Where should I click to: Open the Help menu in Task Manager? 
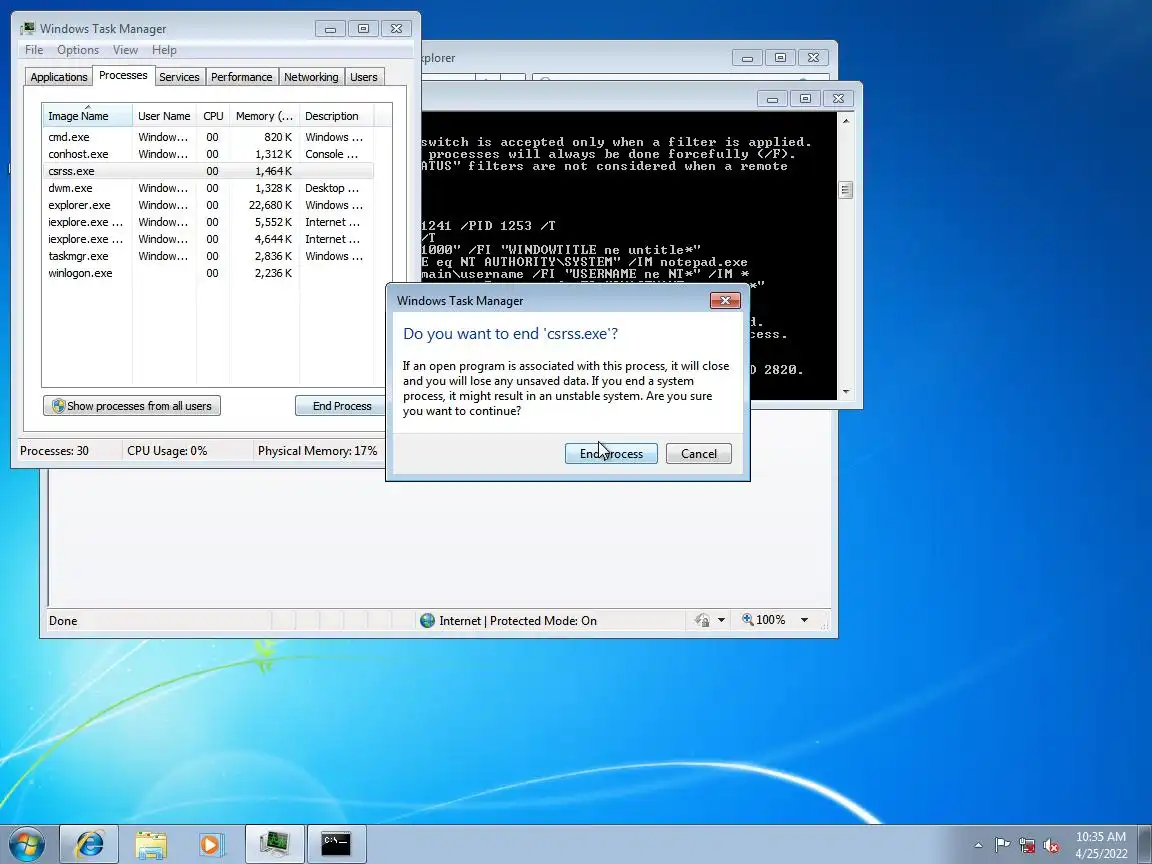point(164,50)
